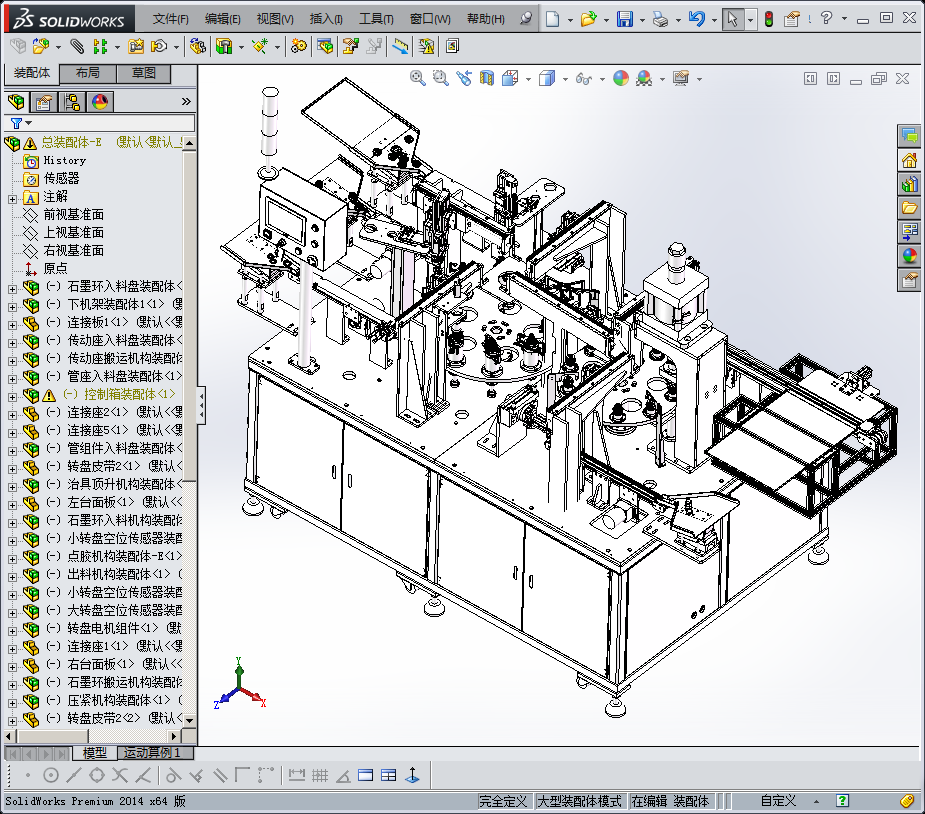Image resolution: width=925 pixels, height=814 pixels.
Task: Click the status bar help question icon
Action: tap(842, 800)
